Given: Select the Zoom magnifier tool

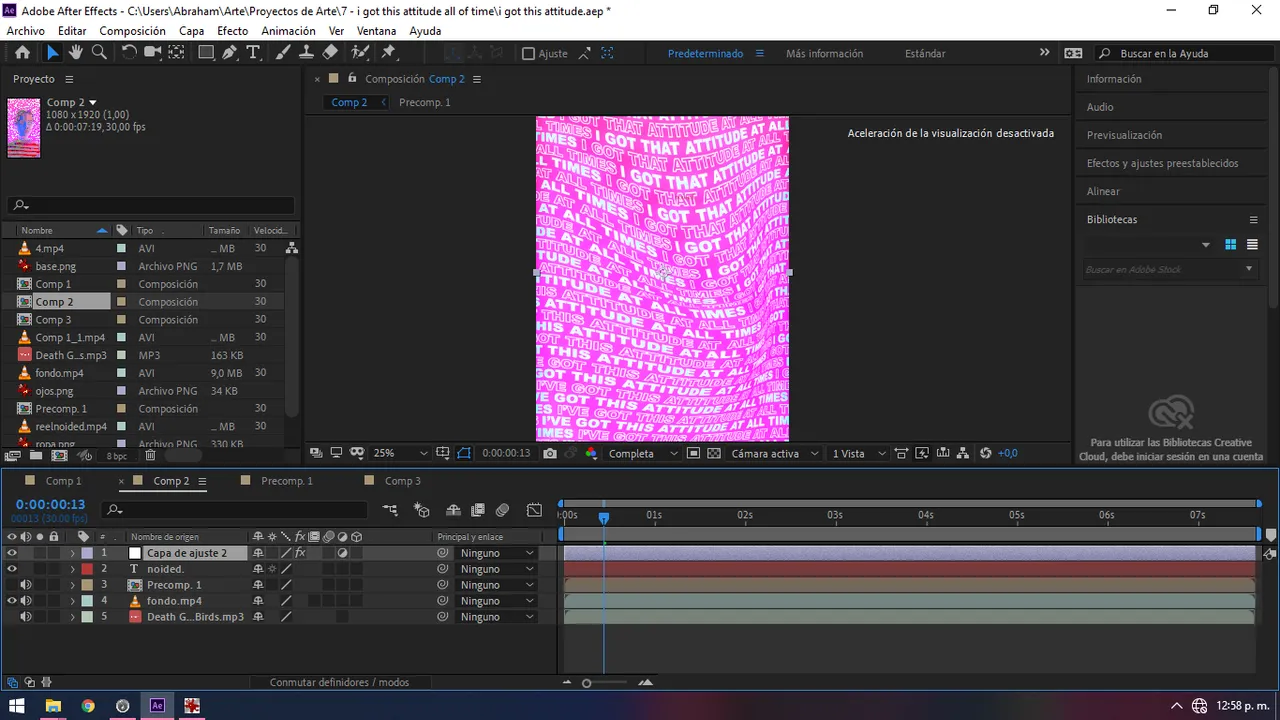Looking at the screenshot, I should click(x=99, y=53).
